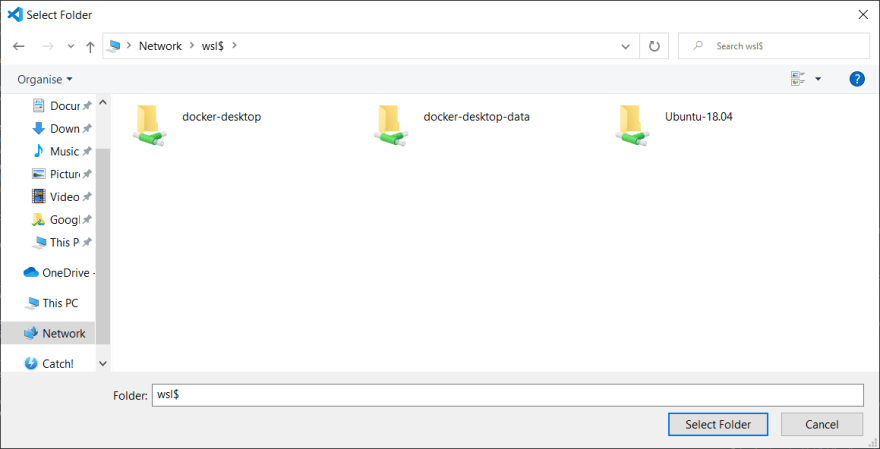Expand the chevron before Network in path
This screenshot has width=880, height=449.
129,46
